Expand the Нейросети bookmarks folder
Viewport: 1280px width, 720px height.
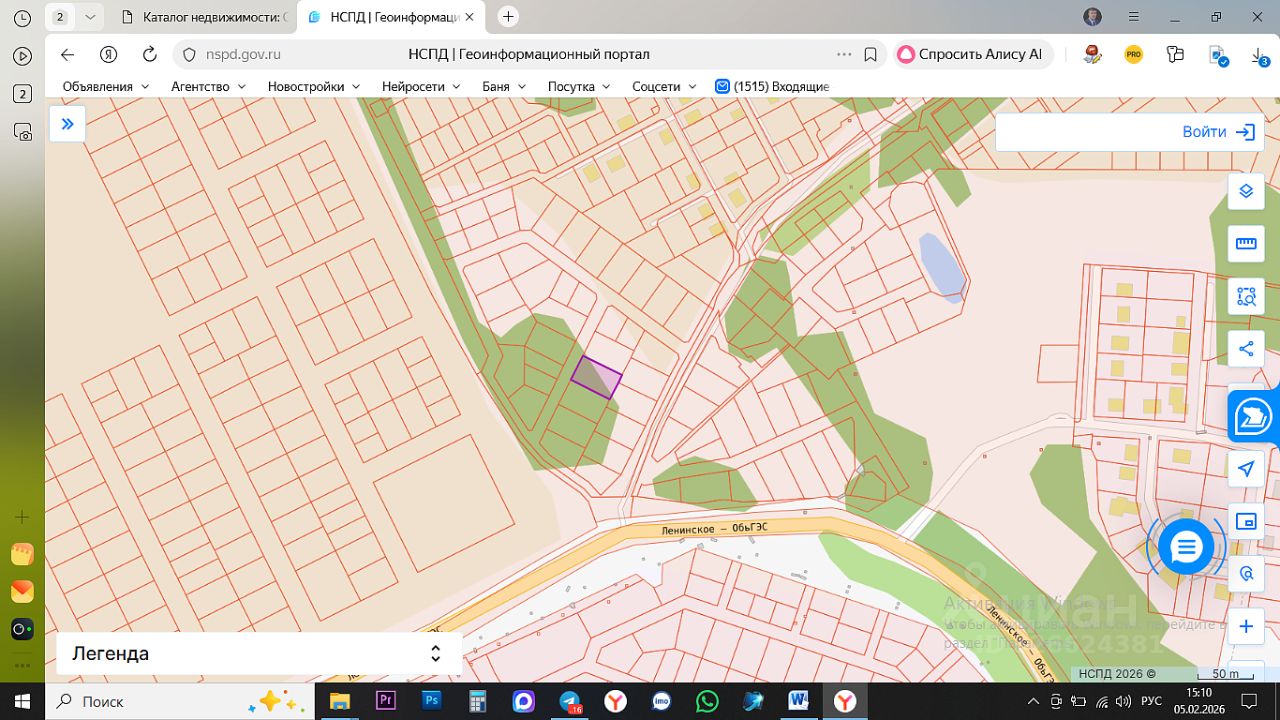[x=421, y=87]
